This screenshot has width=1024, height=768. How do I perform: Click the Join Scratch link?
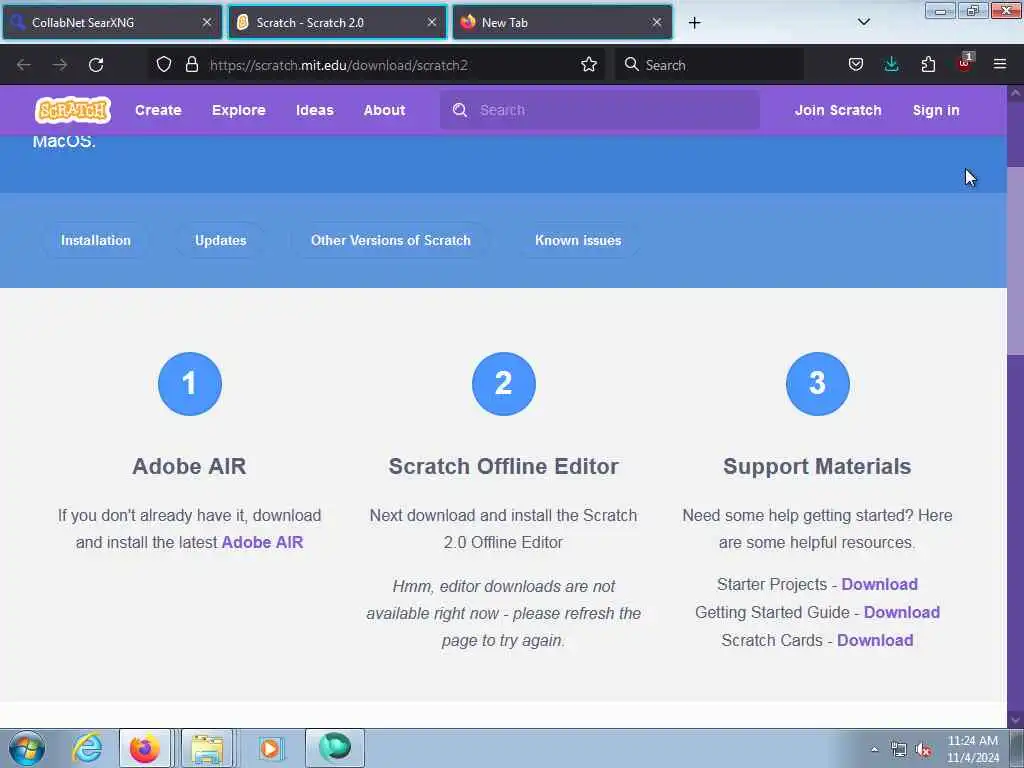point(838,110)
